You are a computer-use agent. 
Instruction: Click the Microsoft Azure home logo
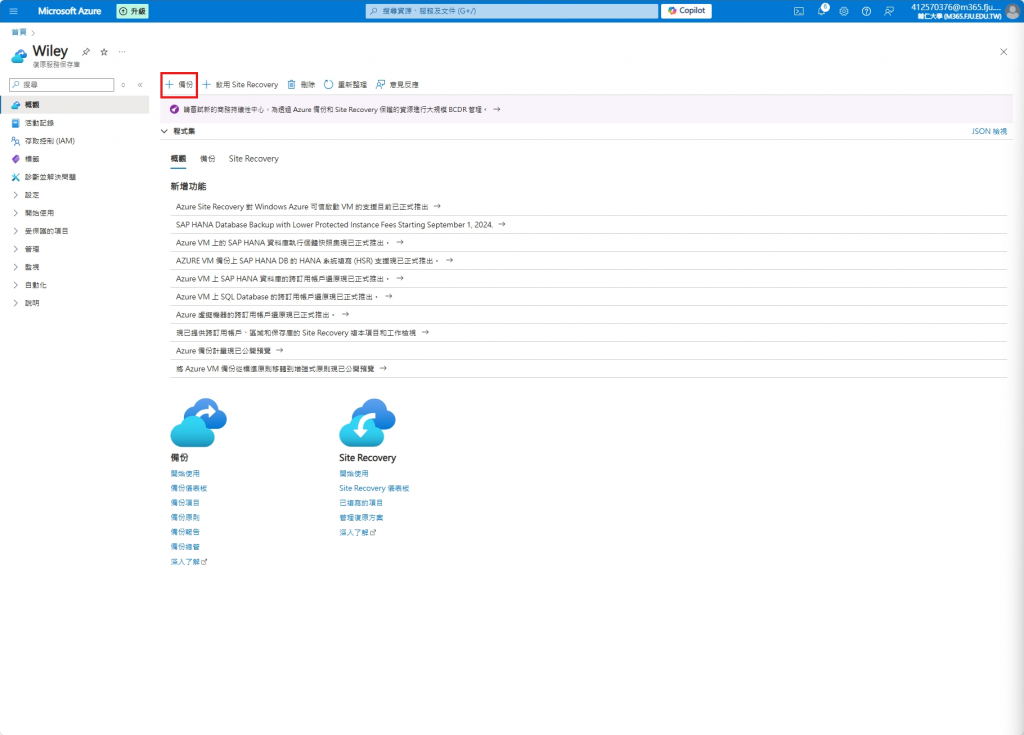point(69,11)
